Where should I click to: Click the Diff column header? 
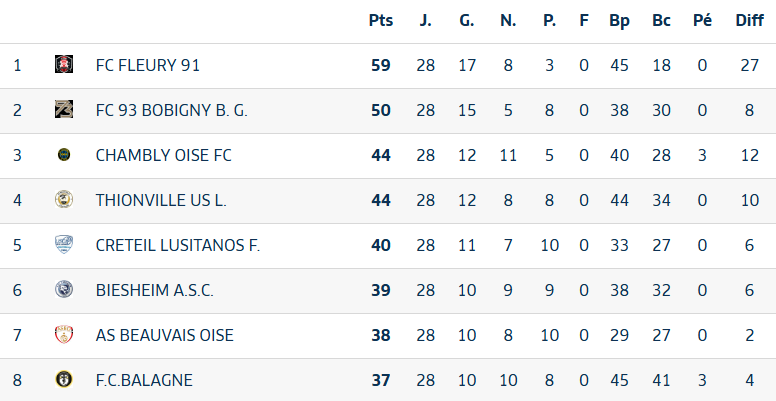coord(749,20)
